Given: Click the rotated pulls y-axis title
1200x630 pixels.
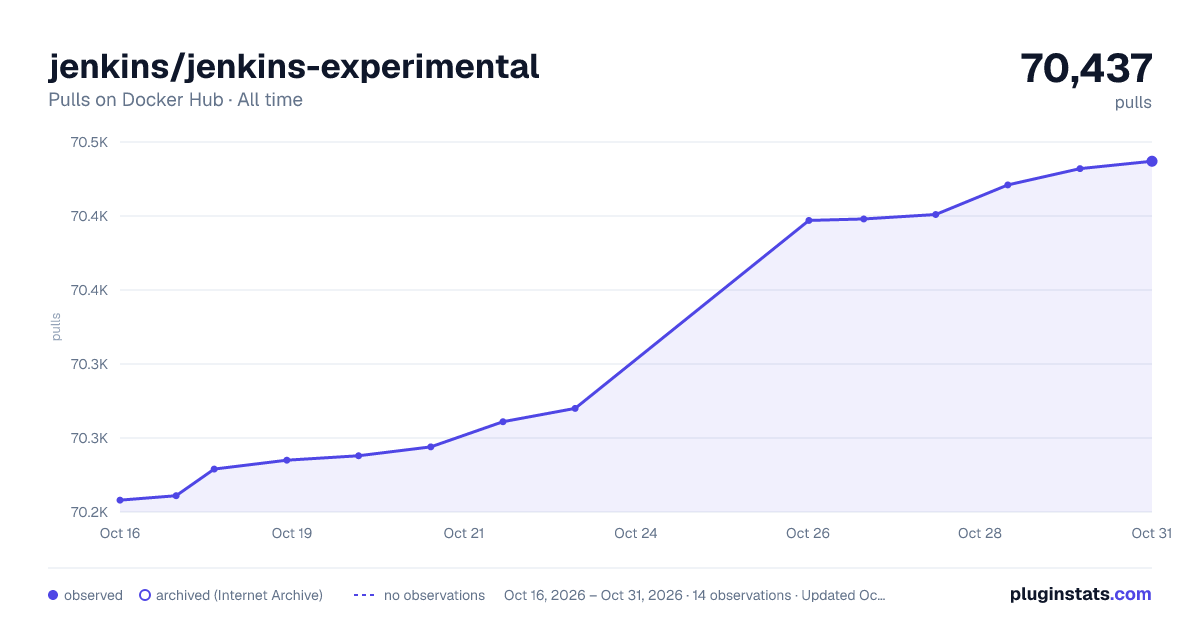Looking at the screenshot, I should (x=56, y=327).
